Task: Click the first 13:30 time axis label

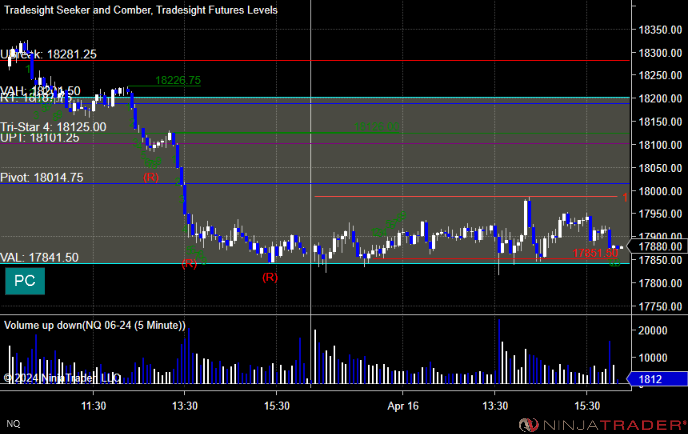Action: [185, 406]
